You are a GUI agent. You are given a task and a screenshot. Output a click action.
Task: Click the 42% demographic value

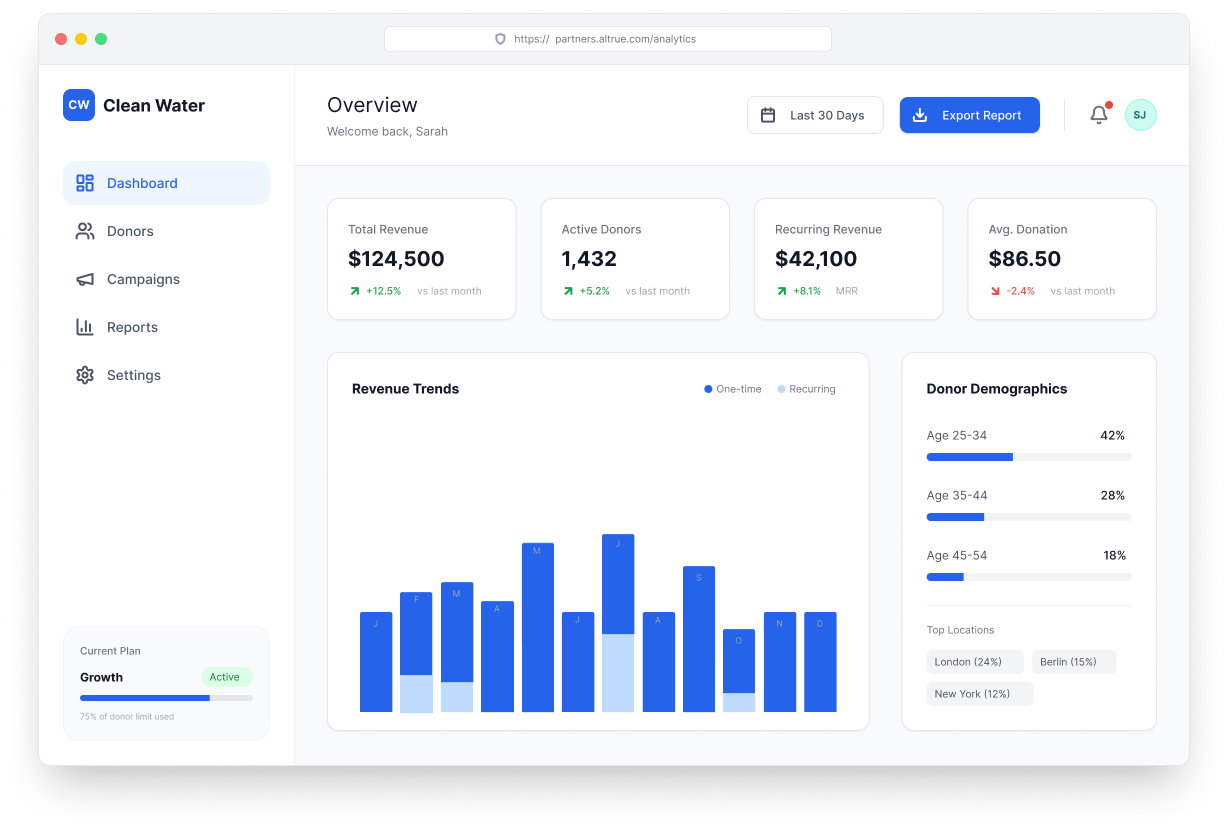click(1113, 436)
